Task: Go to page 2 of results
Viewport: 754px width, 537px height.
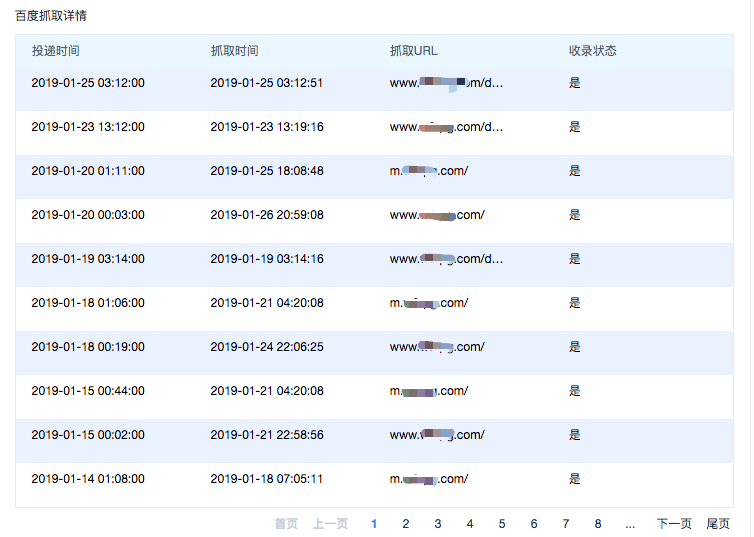Action: click(406, 523)
